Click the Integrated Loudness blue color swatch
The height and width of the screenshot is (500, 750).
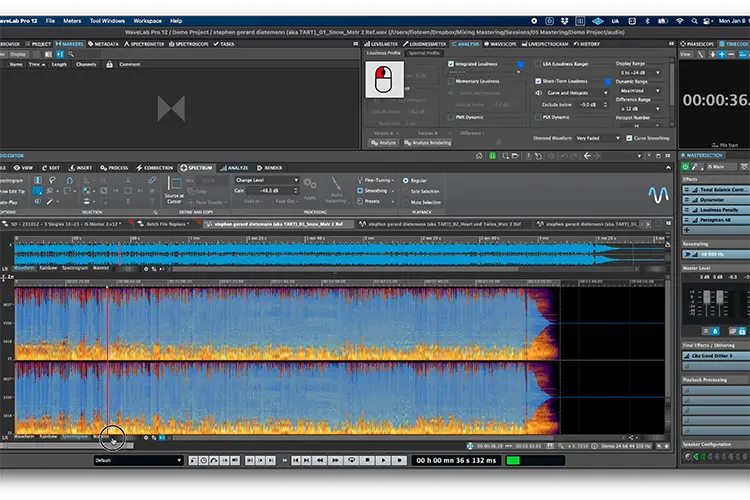(x=520, y=64)
